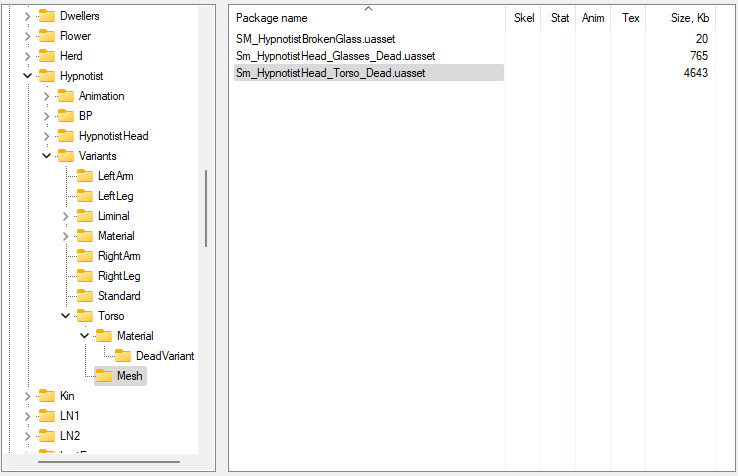Viewport: 738px width, 476px height.
Task: Select Sm_HypnotistHead_Glasses_Dead.uasset package
Action: (335, 56)
